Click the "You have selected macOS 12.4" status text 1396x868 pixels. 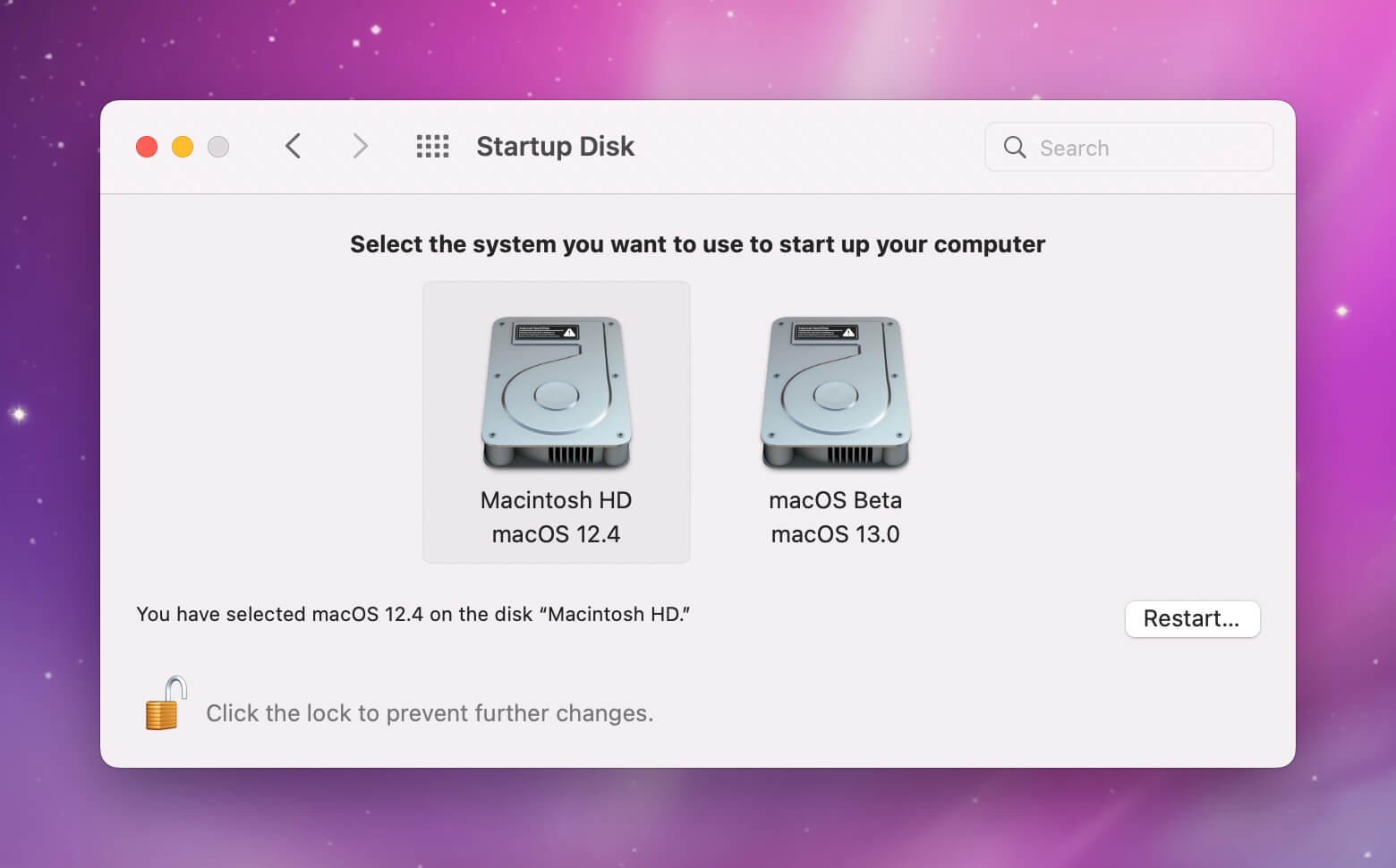(413, 615)
